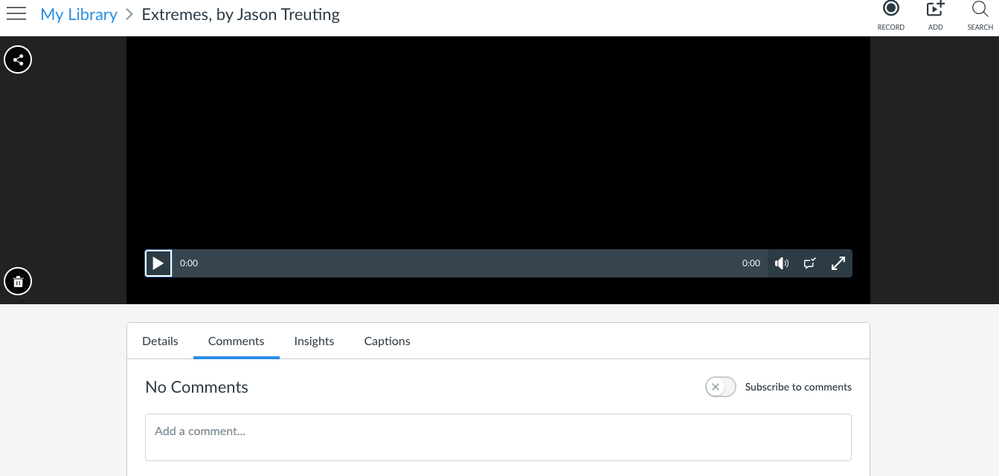Click the share icon beside the video

coord(18,60)
